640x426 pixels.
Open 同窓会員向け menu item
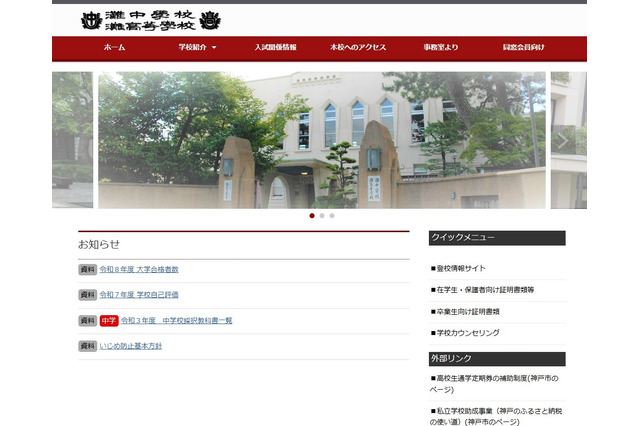coord(523,47)
